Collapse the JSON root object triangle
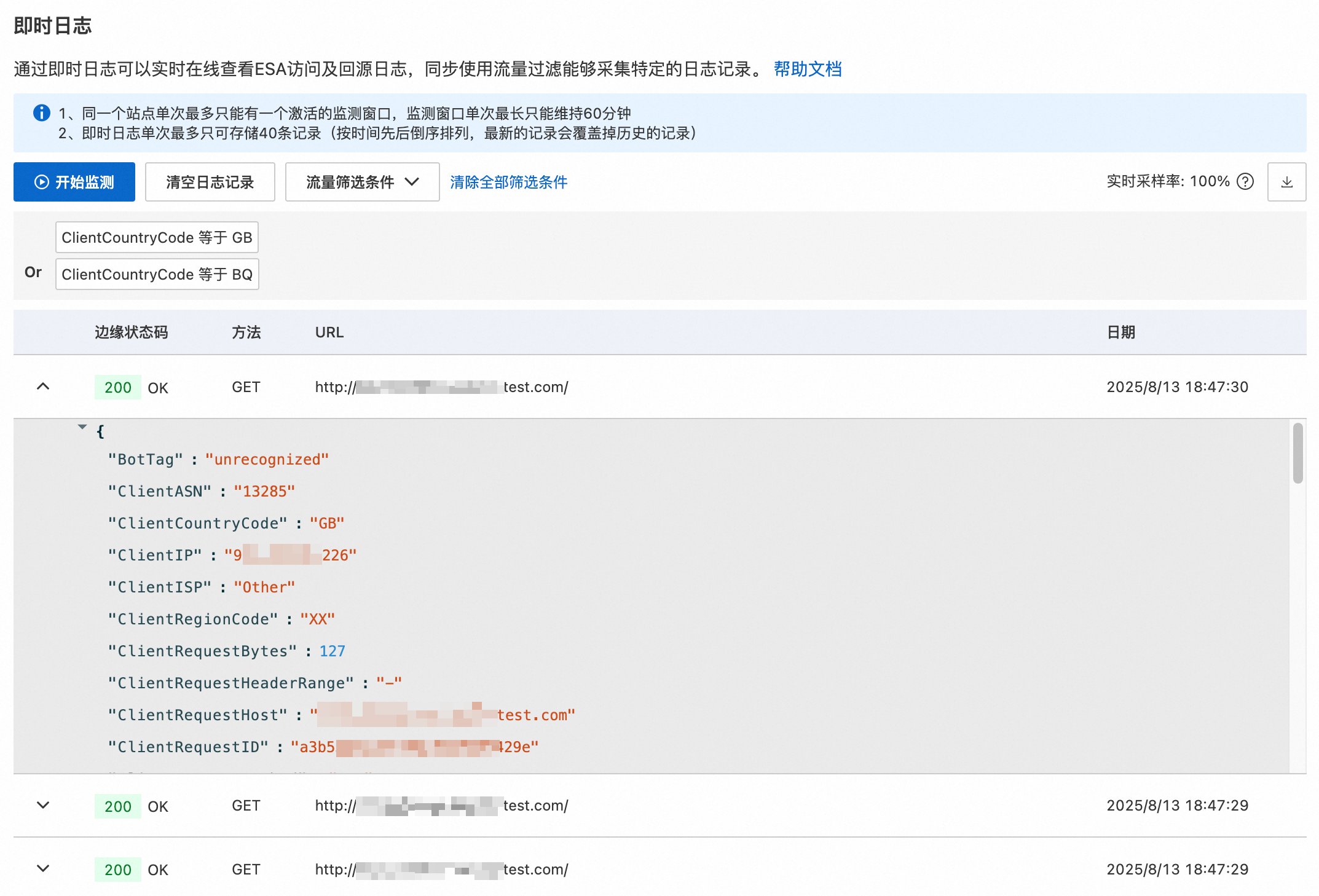The image size is (1319, 896). [x=82, y=426]
